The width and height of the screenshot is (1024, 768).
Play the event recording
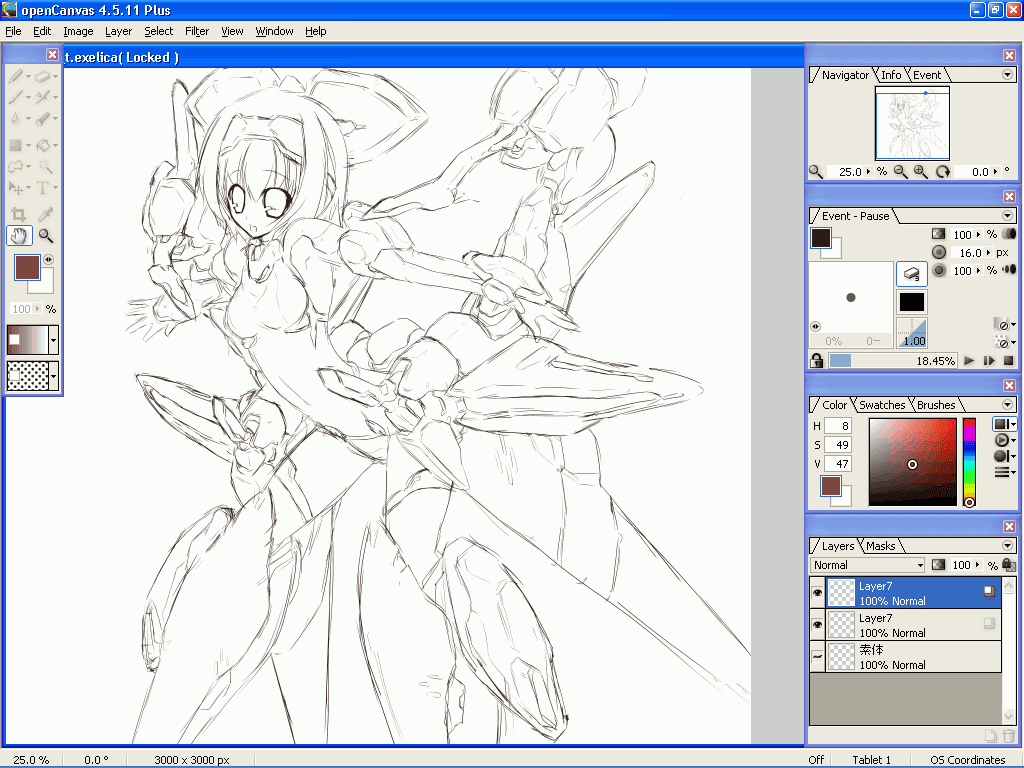969,360
